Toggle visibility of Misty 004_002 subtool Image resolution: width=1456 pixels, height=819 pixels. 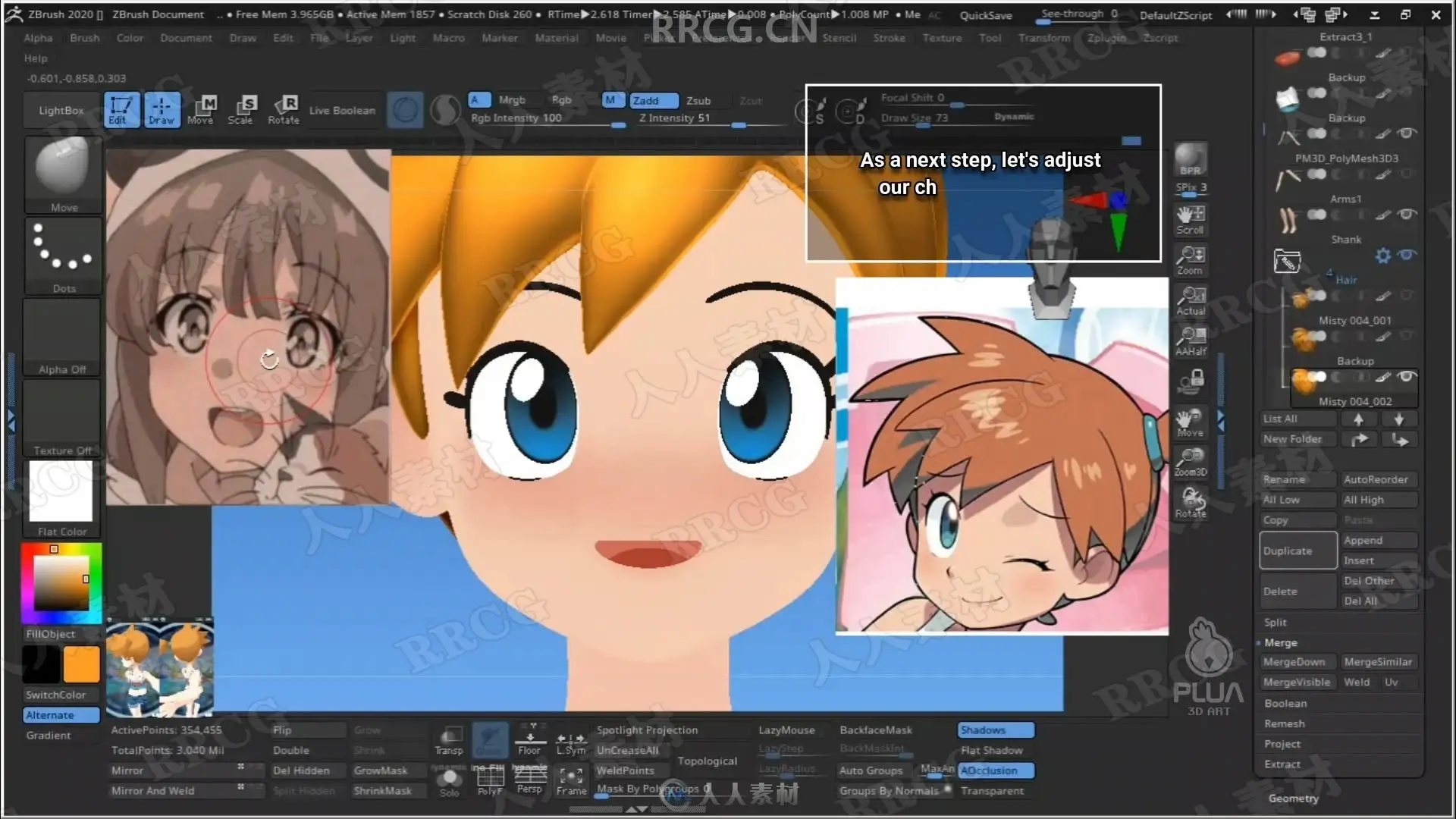pos(1407,376)
